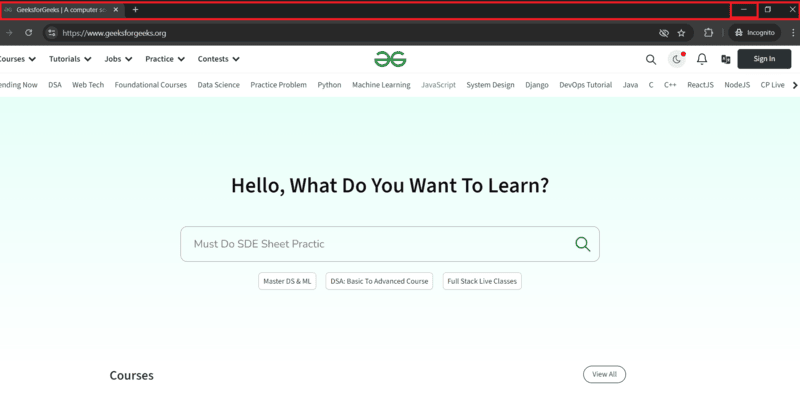Open the Incognito profile button
The height and width of the screenshot is (408, 800).
click(755, 33)
